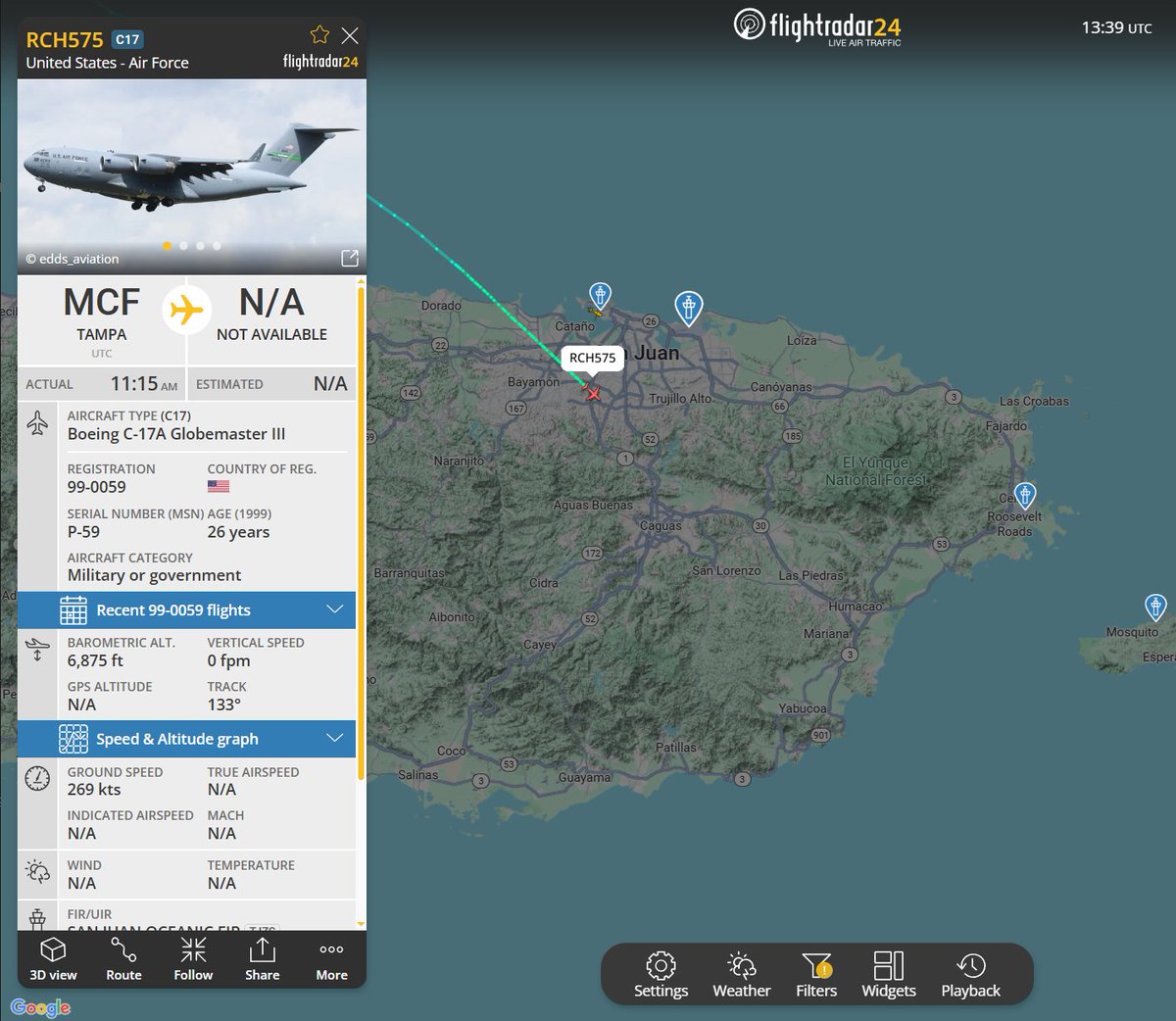The width and height of the screenshot is (1176, 1021).
Task: Click the yellow airplane route icon
Action: (x=186, y=310)
